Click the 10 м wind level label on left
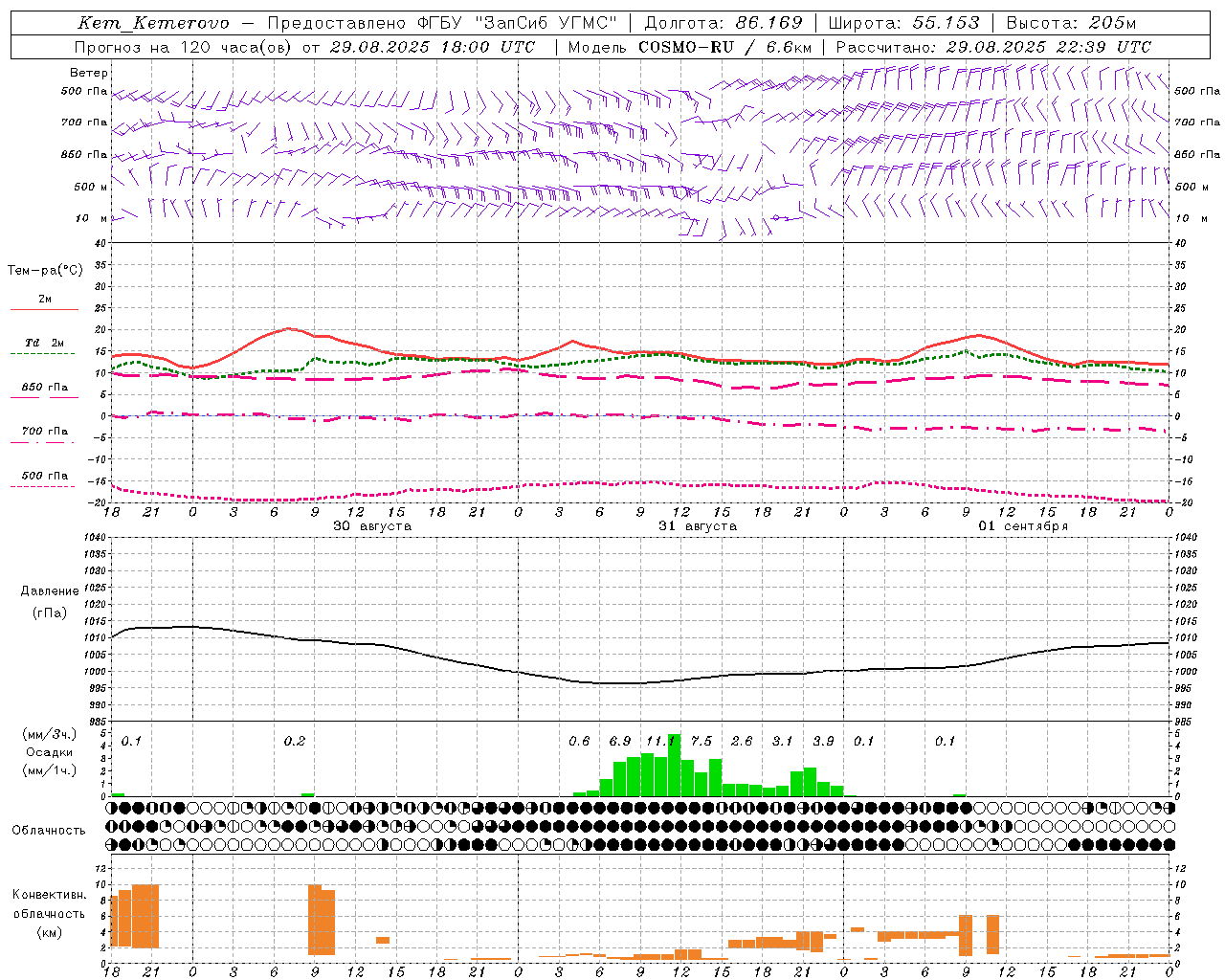The height and width of the screenshot is (980, 1225). (x=91, y=218)
